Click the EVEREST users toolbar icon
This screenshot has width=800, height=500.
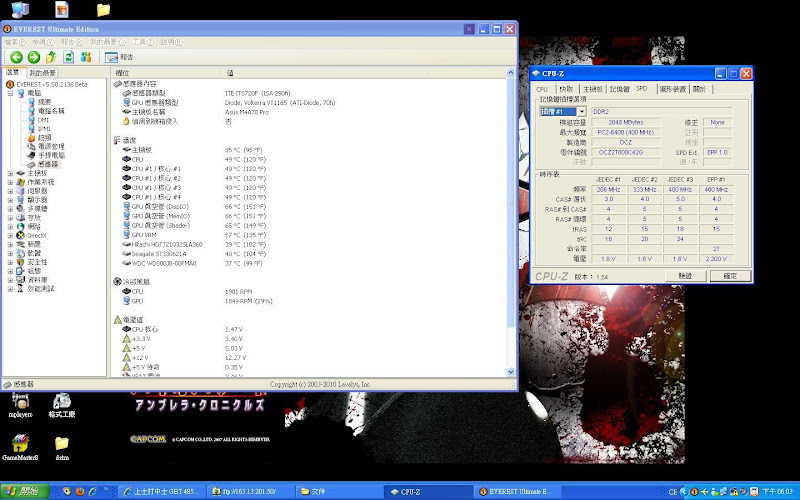tap(86, 57)
